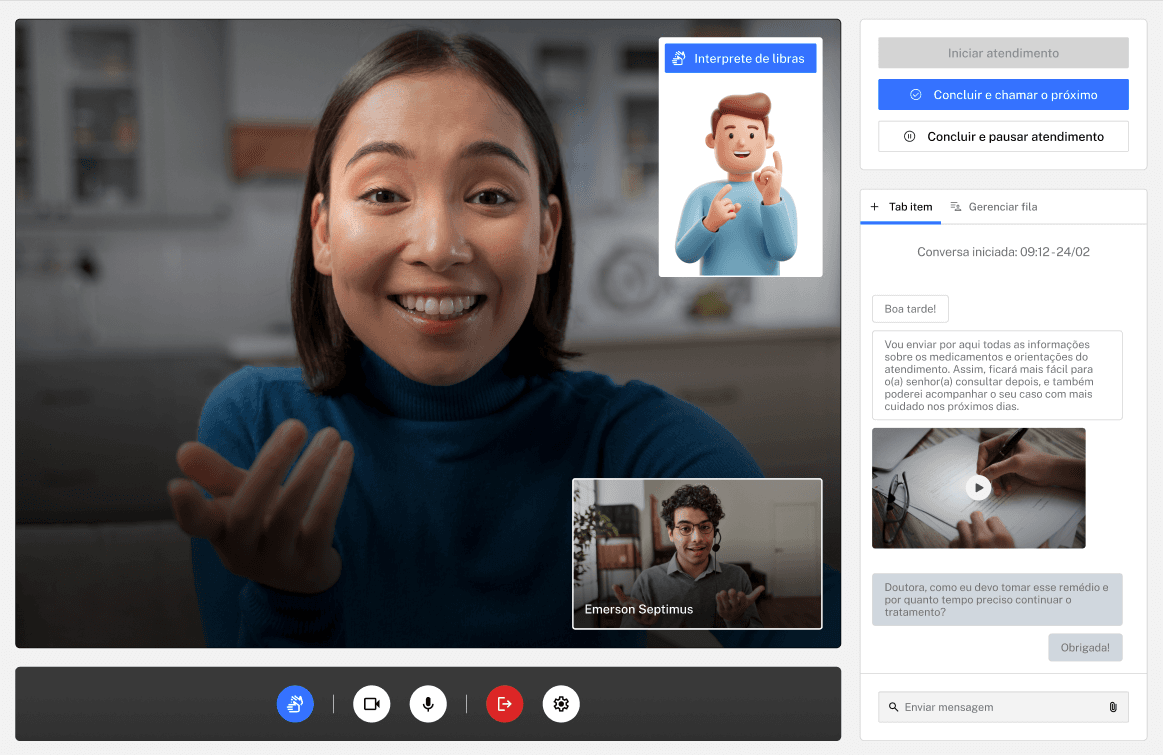Click the Enviar mensagem input field
Screen dimensions: 1163x755
(x=1003, y=708)
